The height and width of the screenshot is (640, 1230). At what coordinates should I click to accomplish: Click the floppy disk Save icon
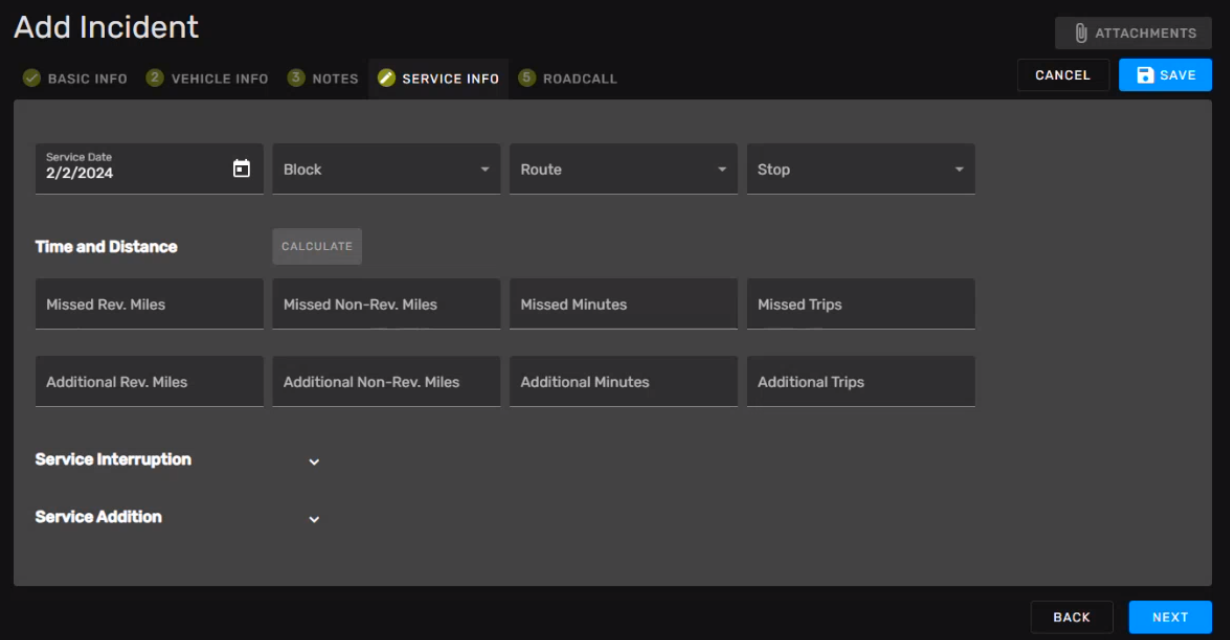click(1145, 75)
